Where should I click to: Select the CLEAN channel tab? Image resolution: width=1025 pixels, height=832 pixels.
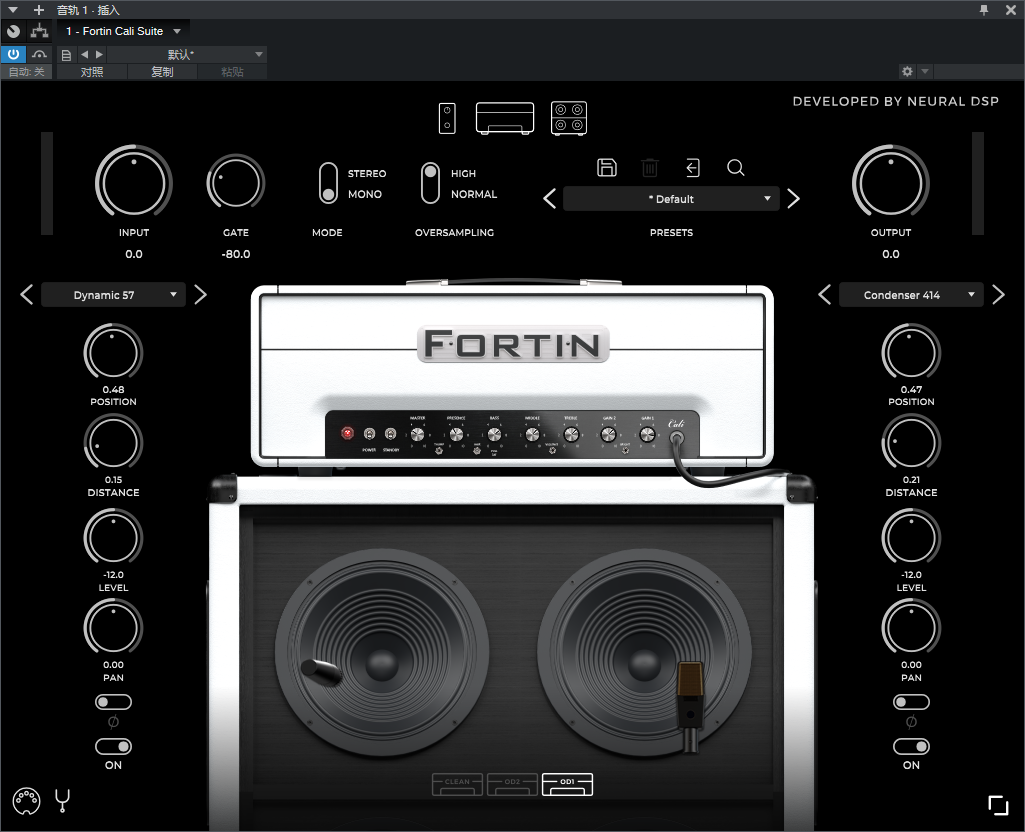pyautogui.click(x=458, y=784)
